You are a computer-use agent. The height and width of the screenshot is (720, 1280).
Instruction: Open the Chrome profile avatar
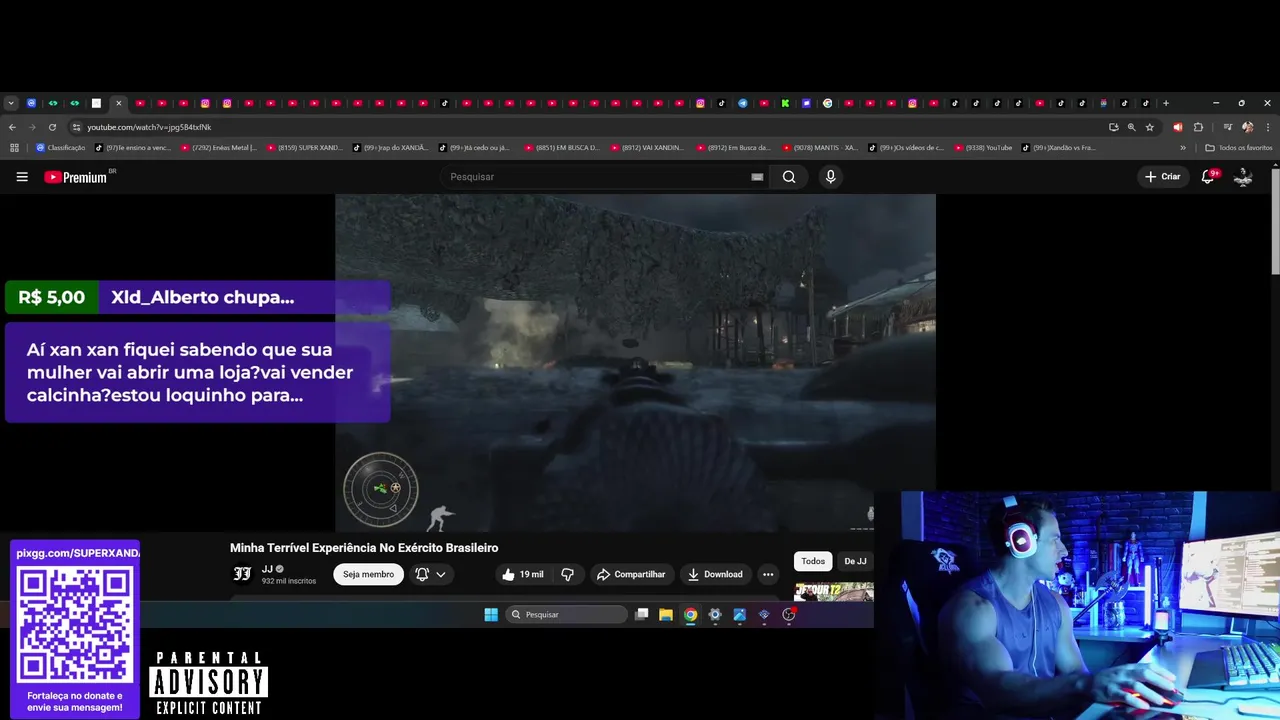[x=1247, y=127]
